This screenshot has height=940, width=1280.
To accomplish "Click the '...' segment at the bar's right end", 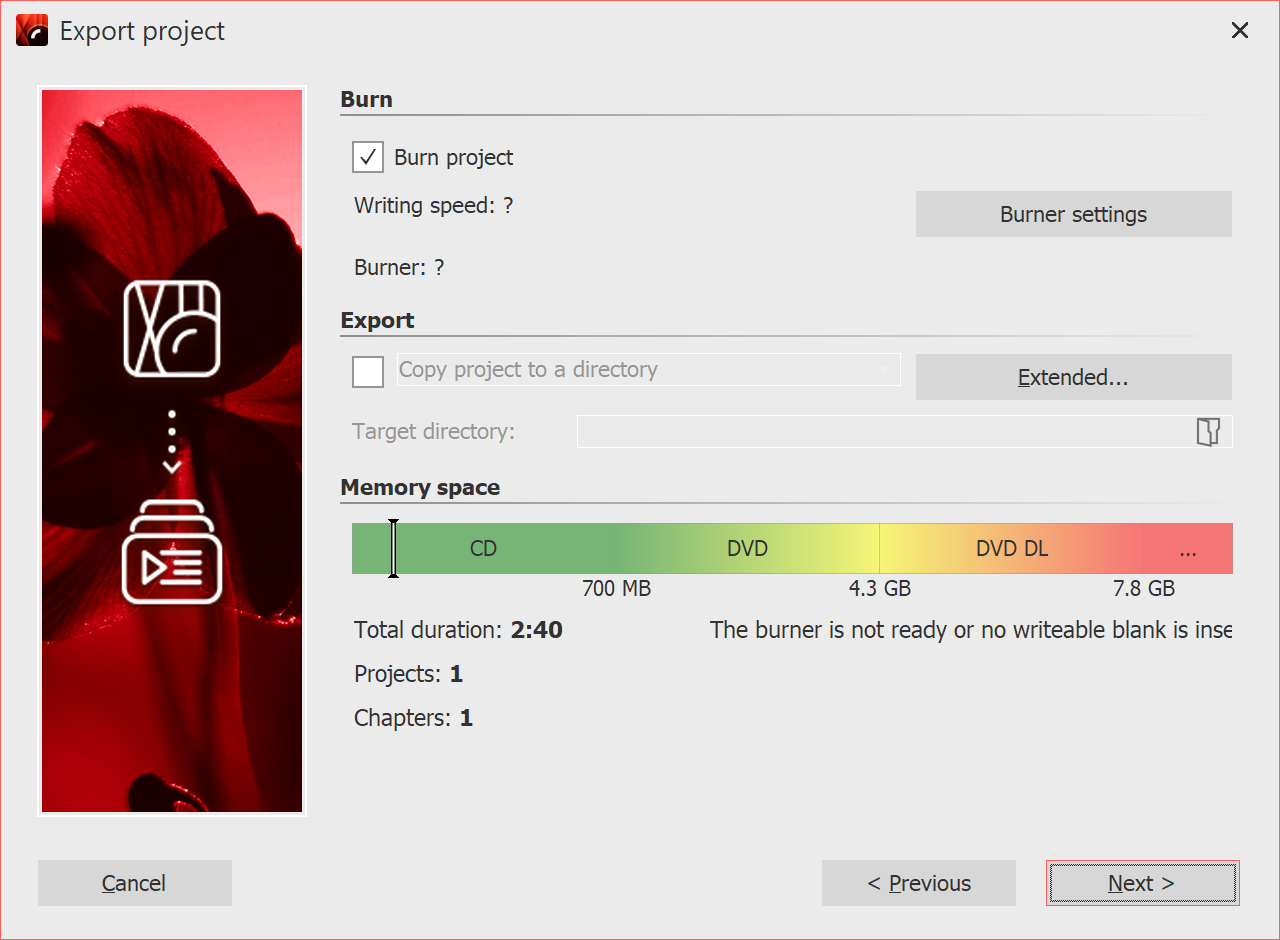I will tap(1188, 548).
